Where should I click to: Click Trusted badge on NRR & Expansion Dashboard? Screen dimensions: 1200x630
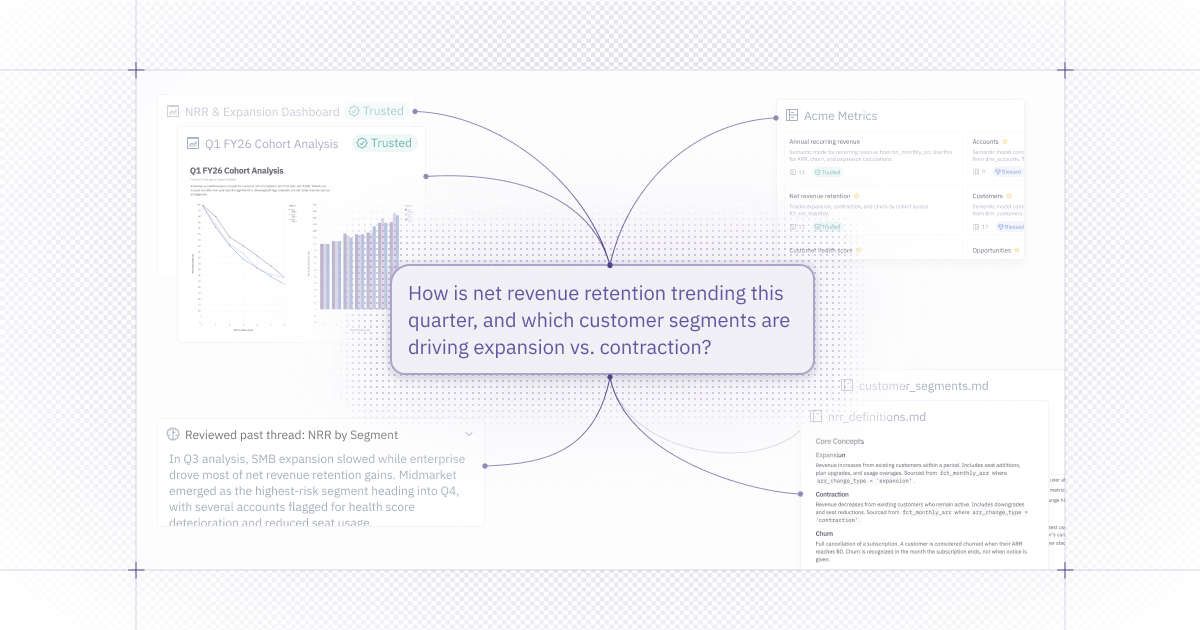point(376,112)
